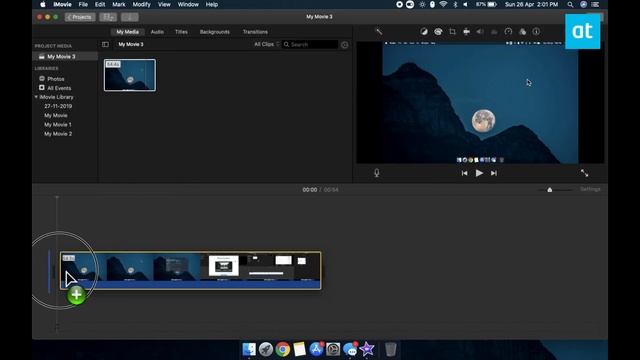
Task: Click the voiceover microphone icon
Action: tap(377, 173)
